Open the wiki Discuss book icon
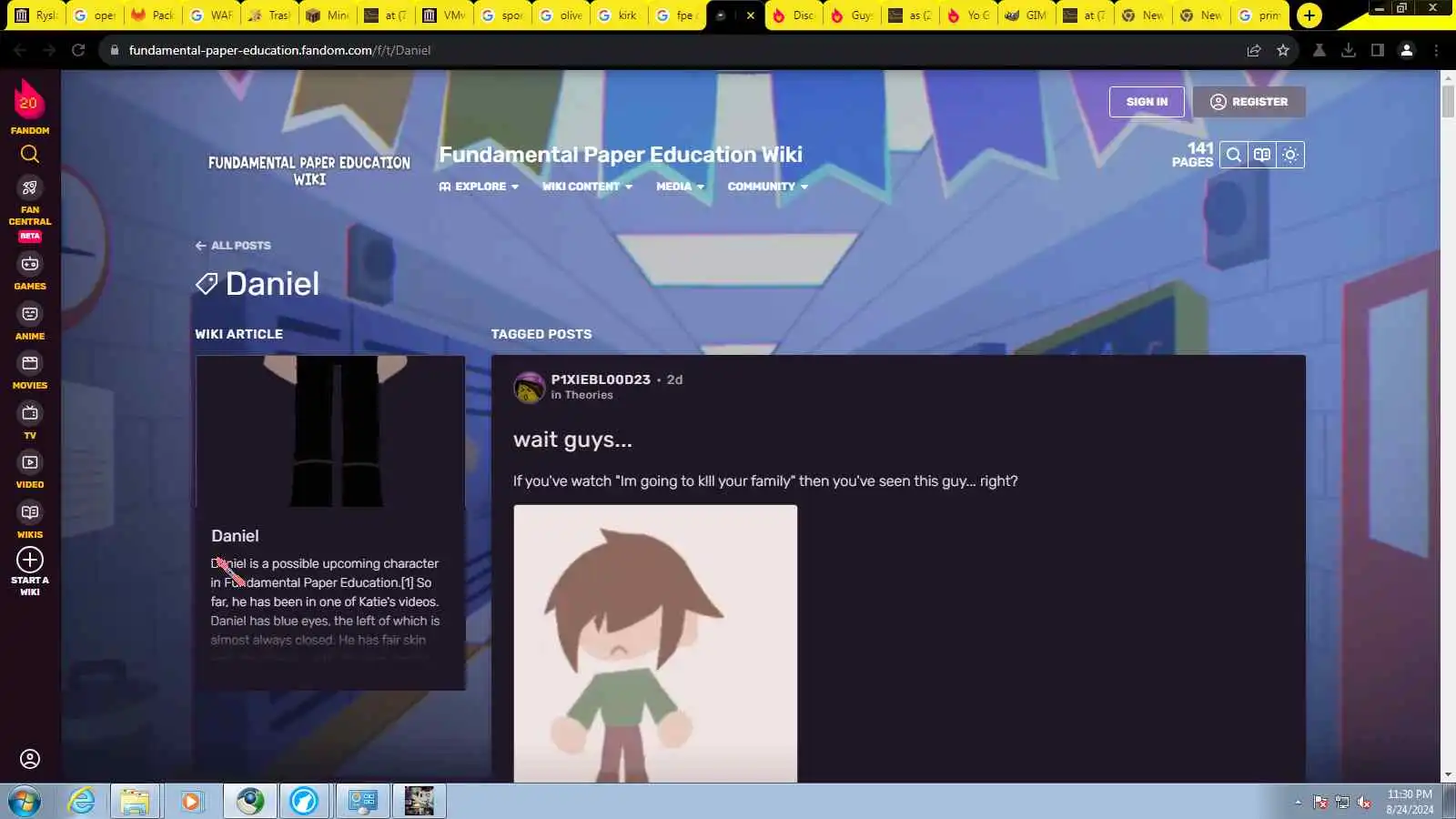The image size is (1456, 819). click(x=1262, y=155)
